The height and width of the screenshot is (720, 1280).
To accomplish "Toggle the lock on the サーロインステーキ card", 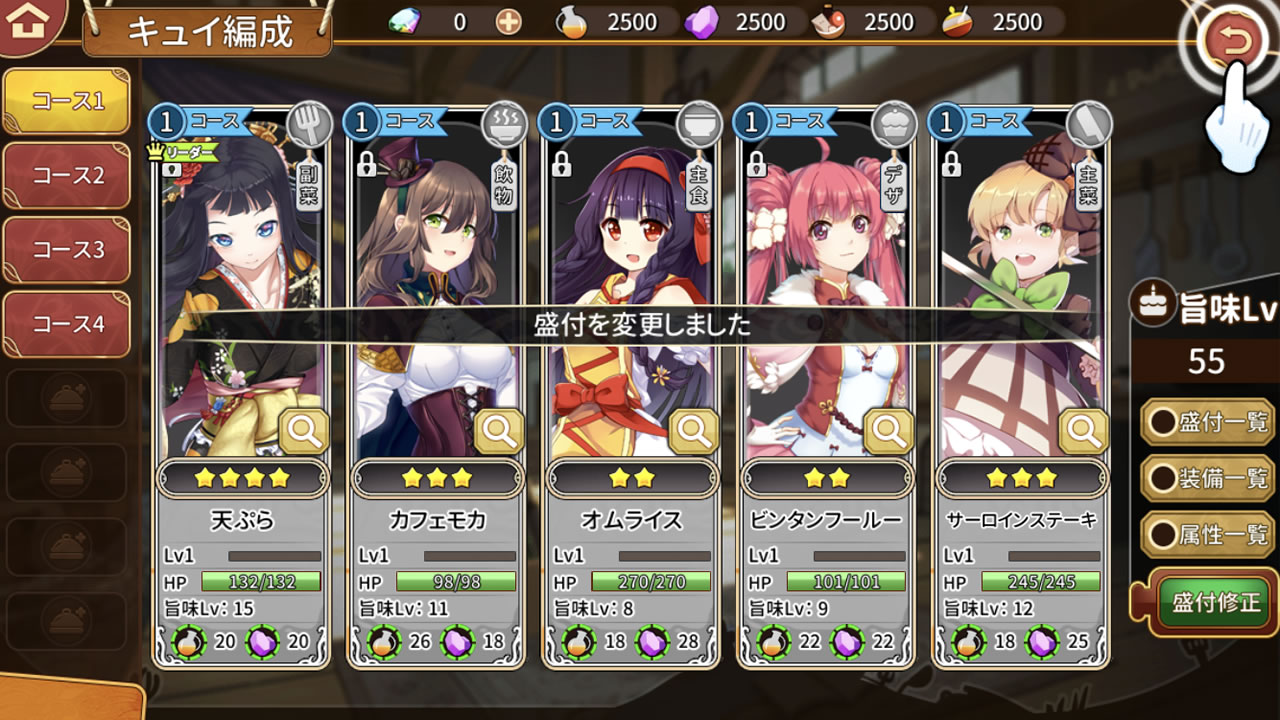I will click(x=951, y=164).
